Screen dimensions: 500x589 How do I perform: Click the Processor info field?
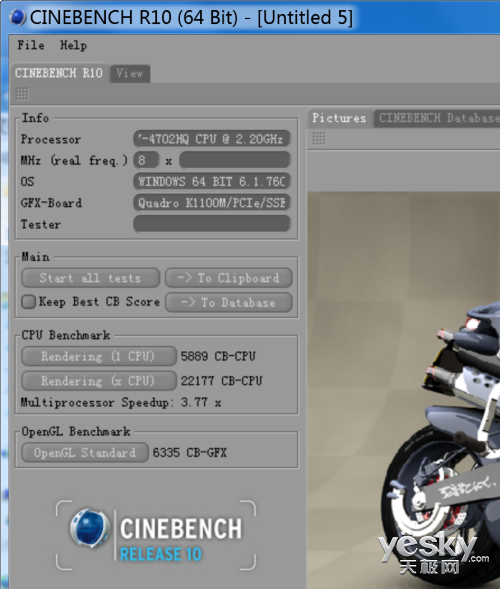(212, 139)
